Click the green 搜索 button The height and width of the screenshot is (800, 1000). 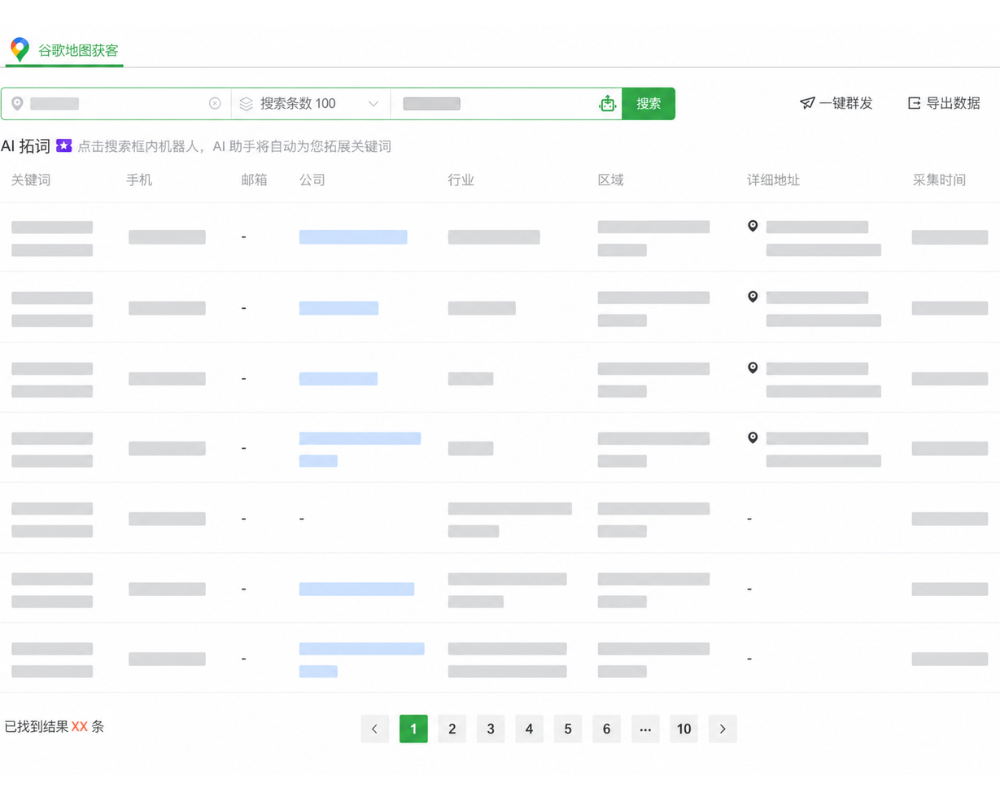[648, 103]
